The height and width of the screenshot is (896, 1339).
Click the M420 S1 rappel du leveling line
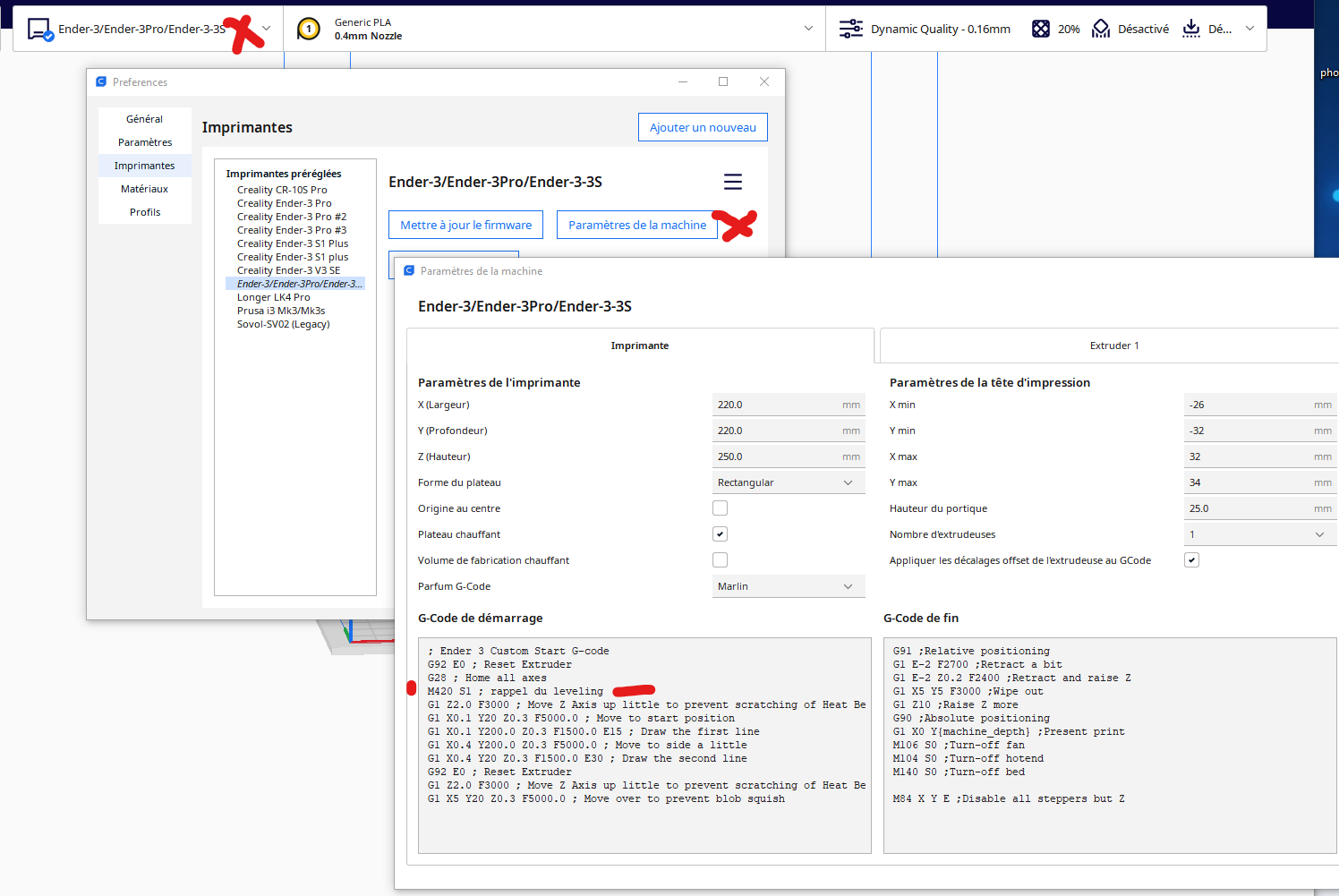point(516,691)
